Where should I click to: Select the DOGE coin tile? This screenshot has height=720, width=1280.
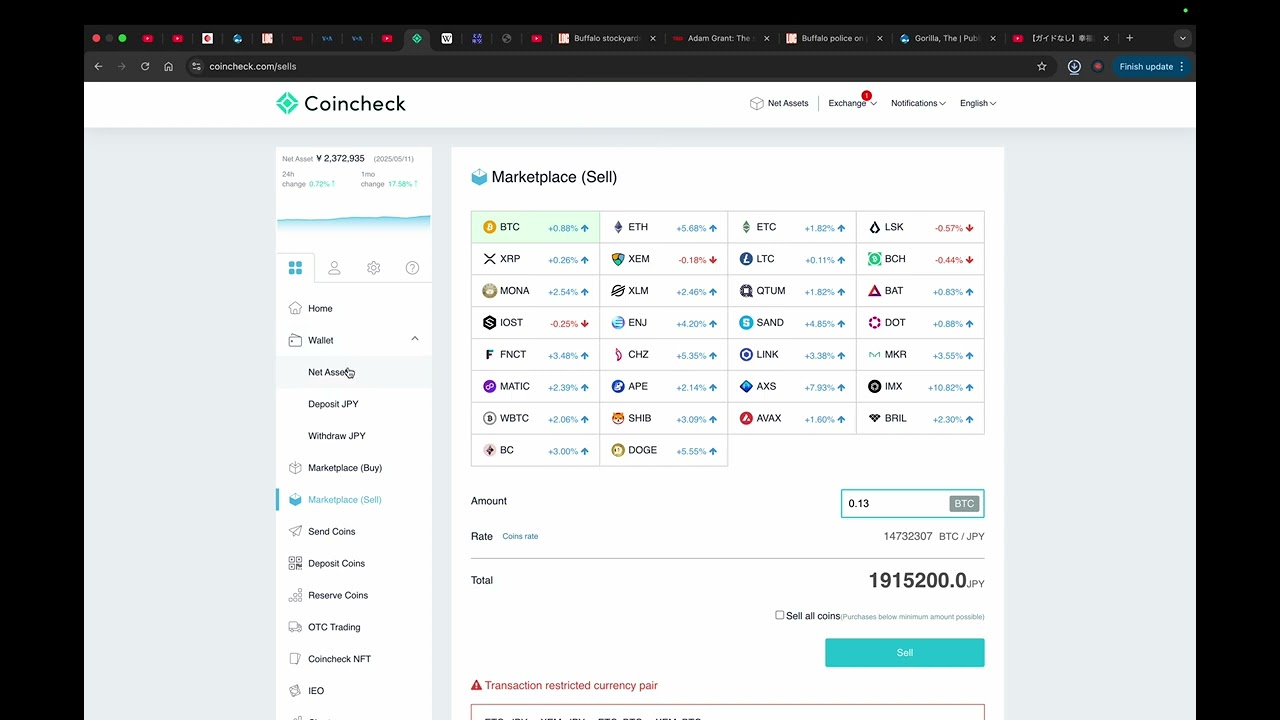pos(664,451)
